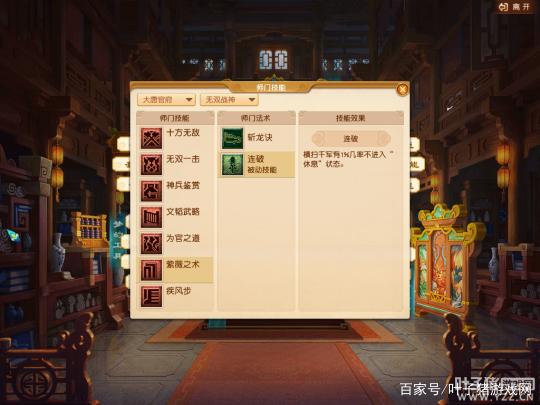The image size is (540, 405).
Task: Click the 紫薇之术 skill icon
Action: pyautogui.click(x=151, y=270)
